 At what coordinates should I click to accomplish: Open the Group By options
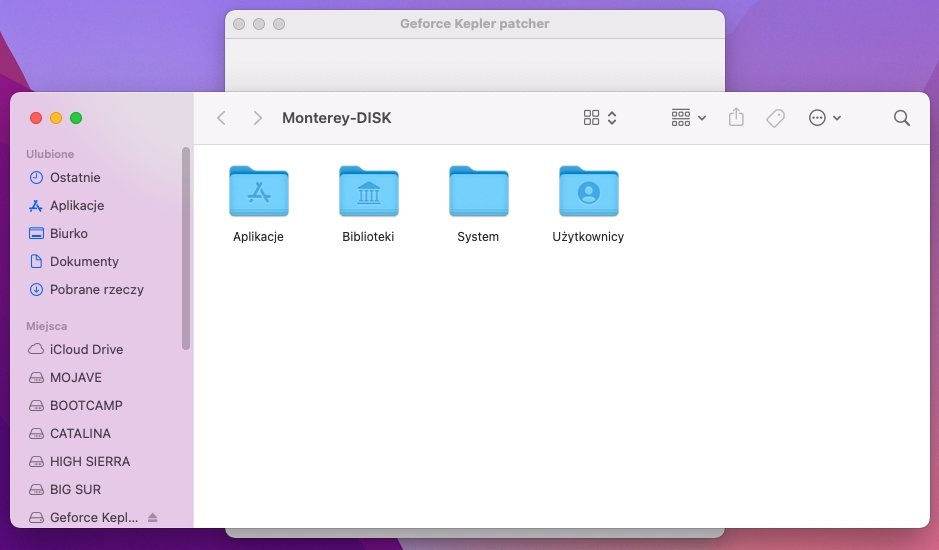[689, 118]
